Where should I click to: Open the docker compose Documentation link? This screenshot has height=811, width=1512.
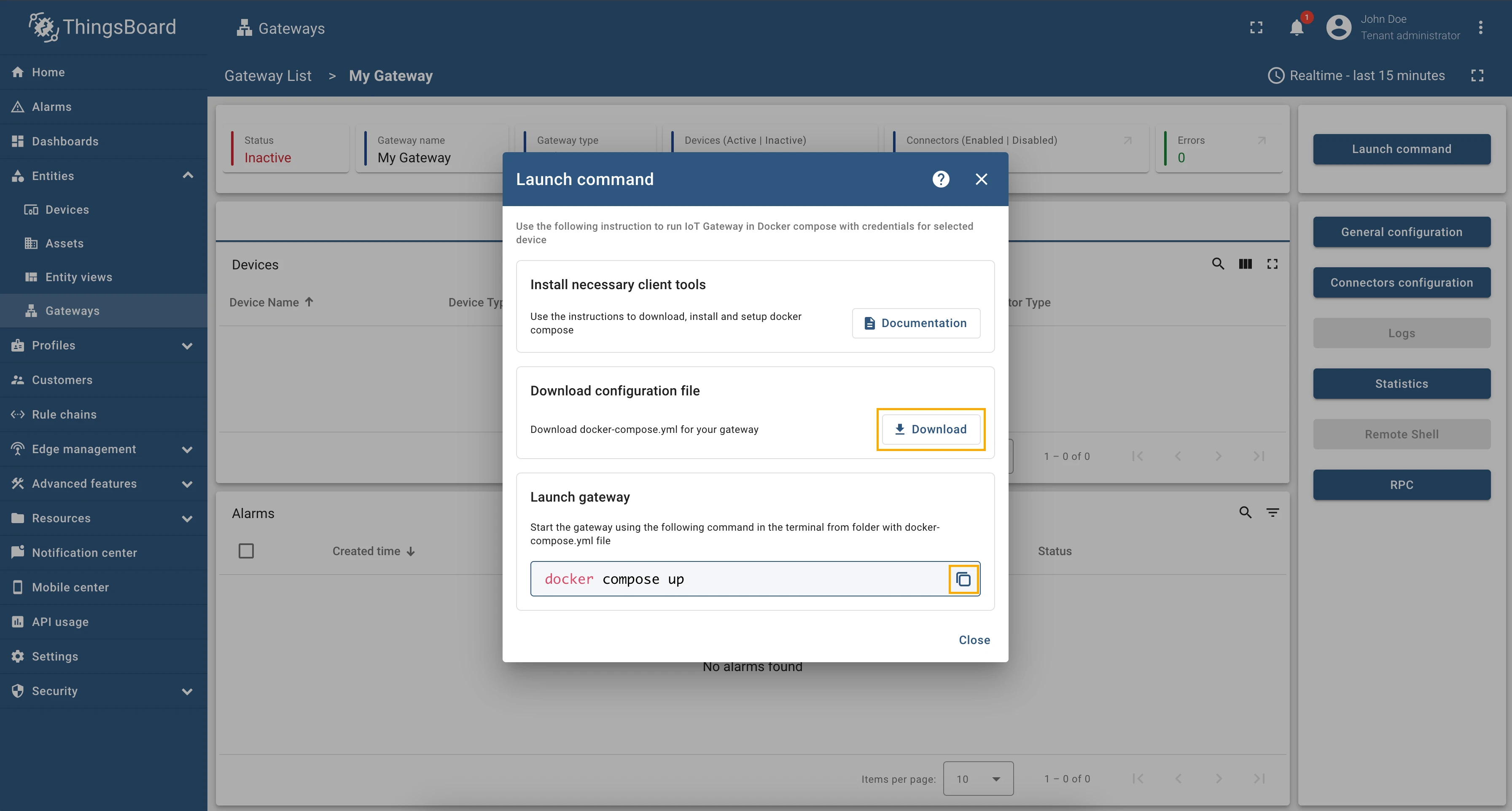916,323
